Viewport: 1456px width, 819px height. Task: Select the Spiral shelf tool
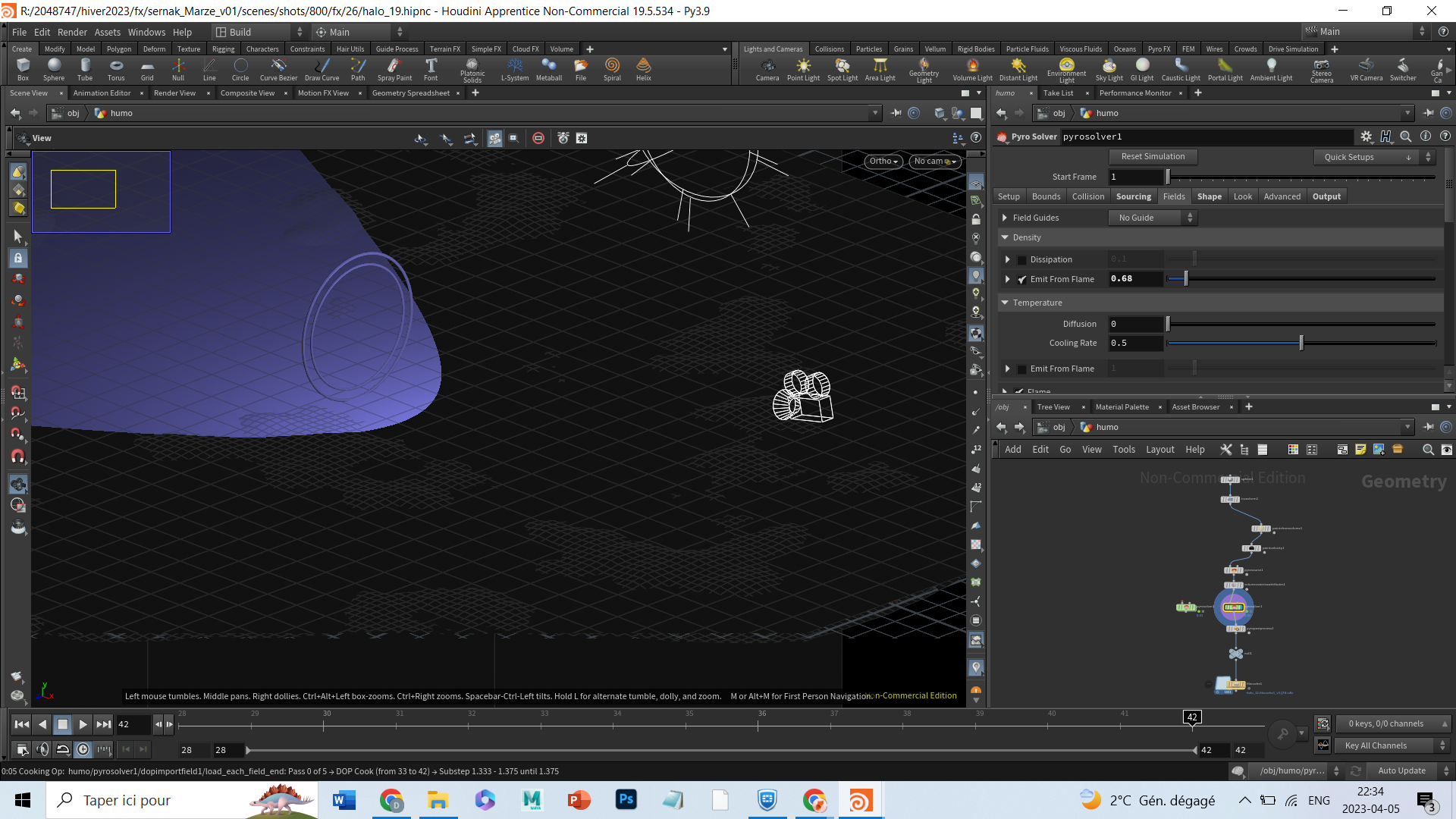(612, 69)
